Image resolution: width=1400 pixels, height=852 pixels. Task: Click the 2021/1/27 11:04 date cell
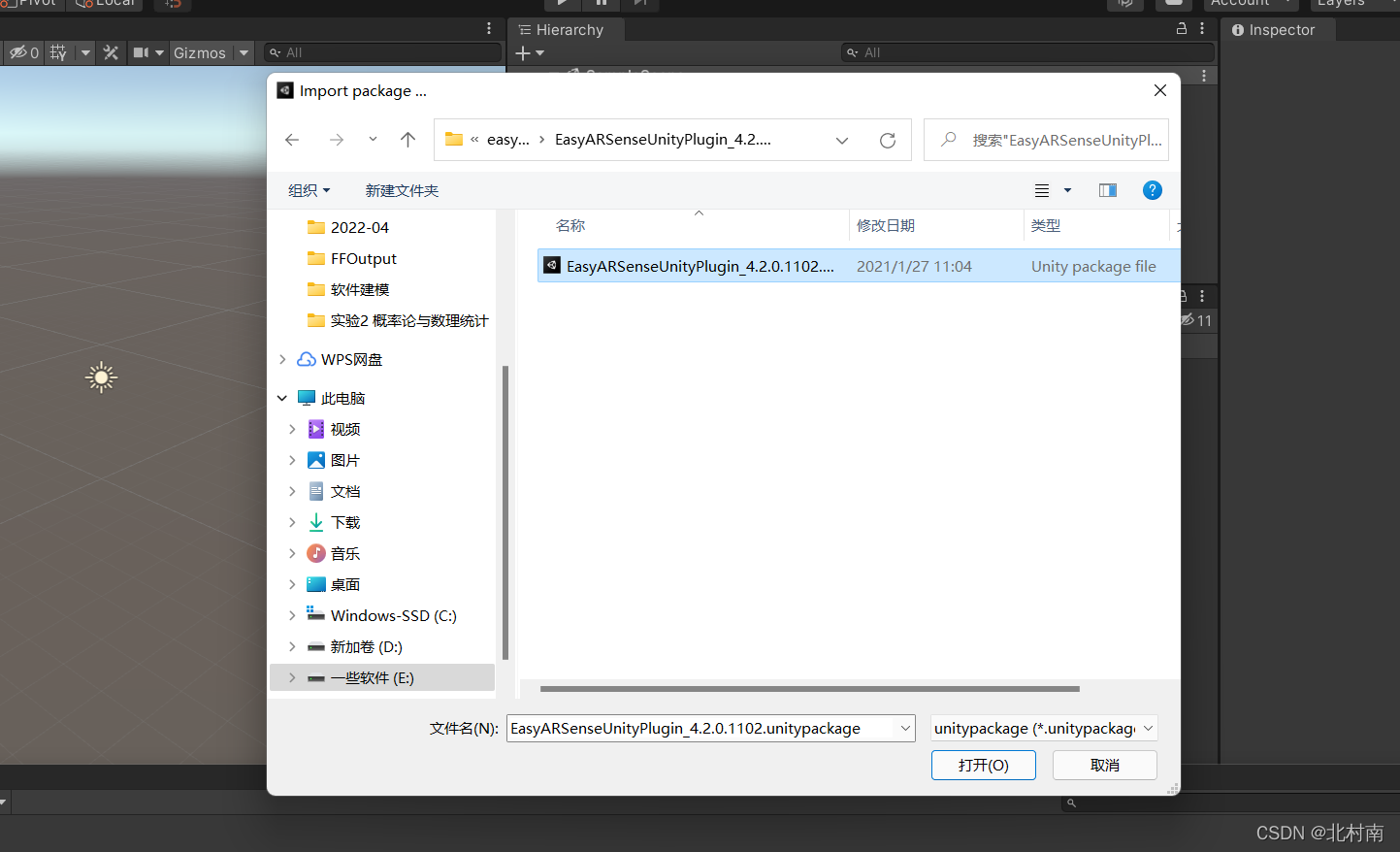pyautogui.click(x=914, y=266)
